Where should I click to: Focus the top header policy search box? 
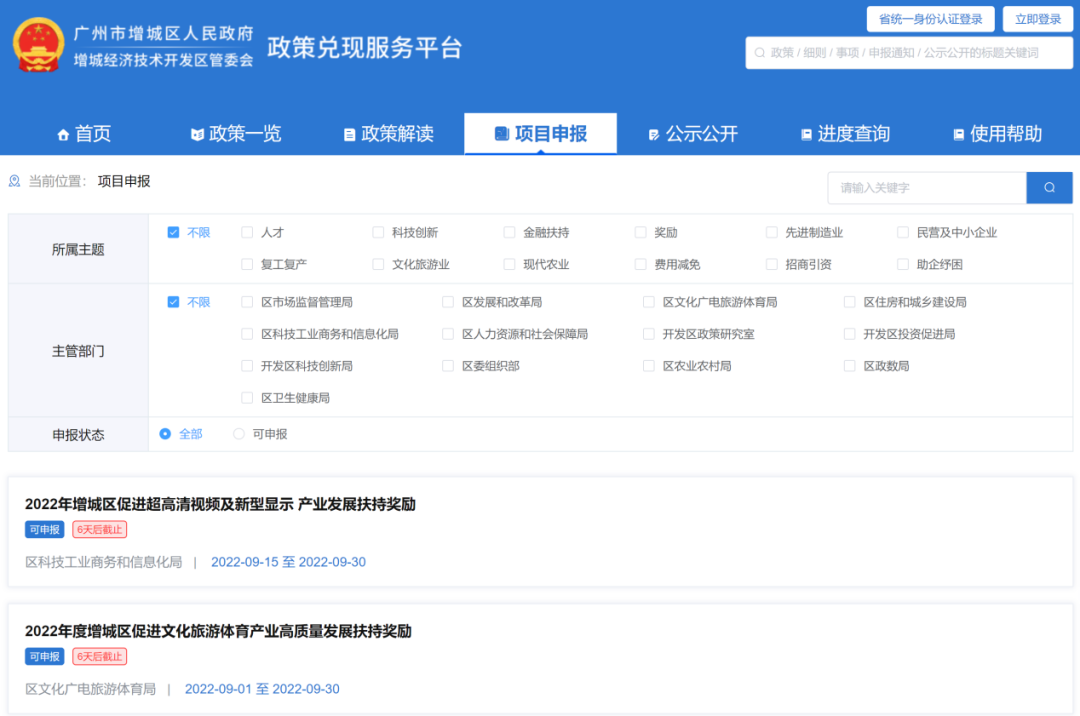(910, 53)
